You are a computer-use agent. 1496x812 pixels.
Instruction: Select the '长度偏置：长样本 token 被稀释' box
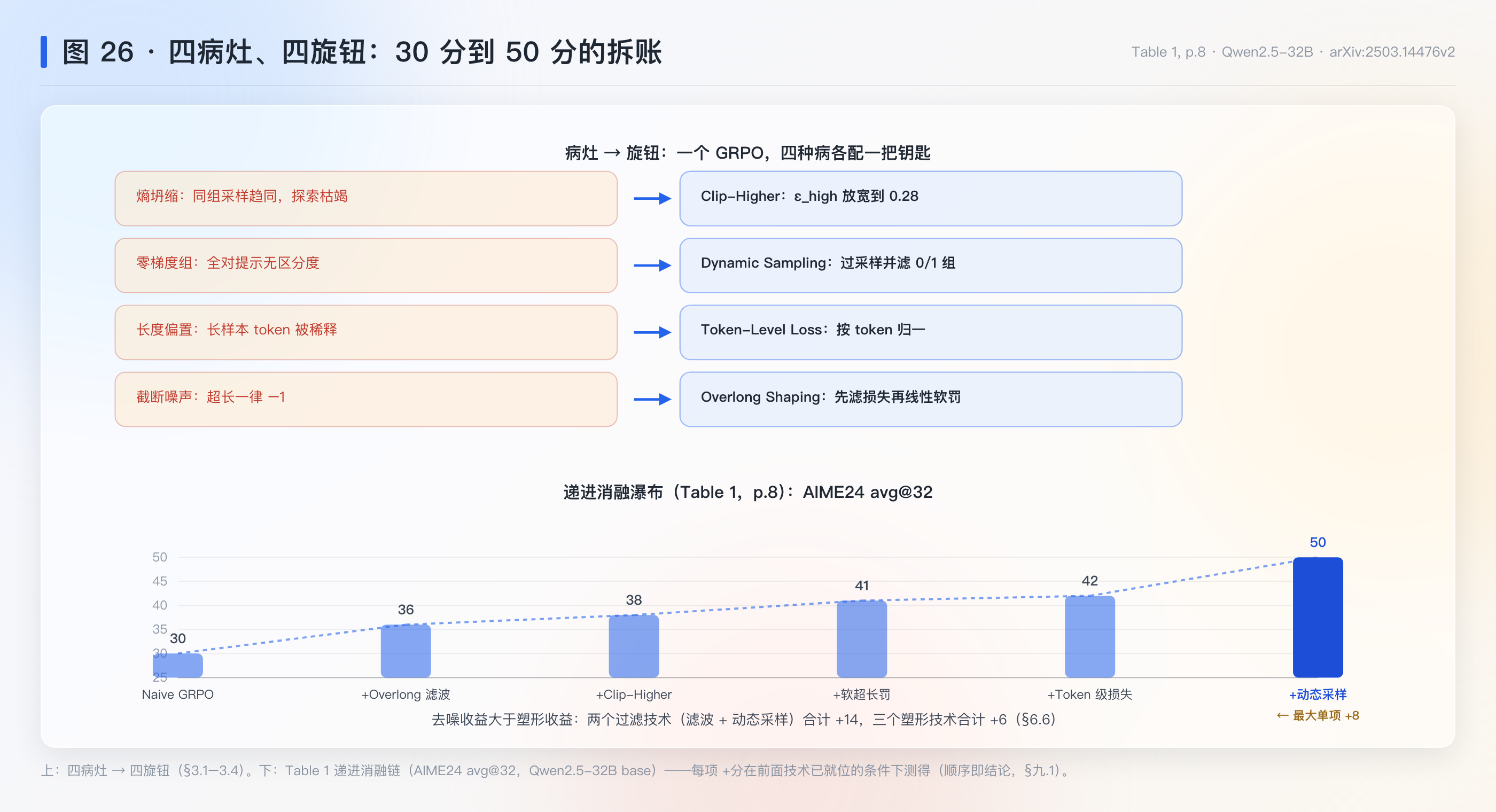tap(366, 332)
